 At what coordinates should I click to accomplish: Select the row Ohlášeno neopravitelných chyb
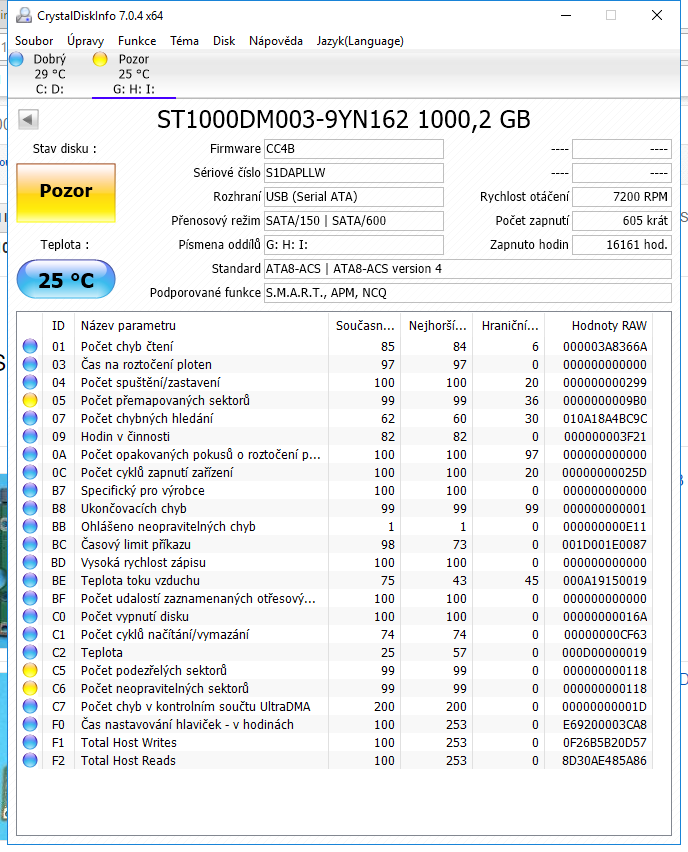click(335, 526)
